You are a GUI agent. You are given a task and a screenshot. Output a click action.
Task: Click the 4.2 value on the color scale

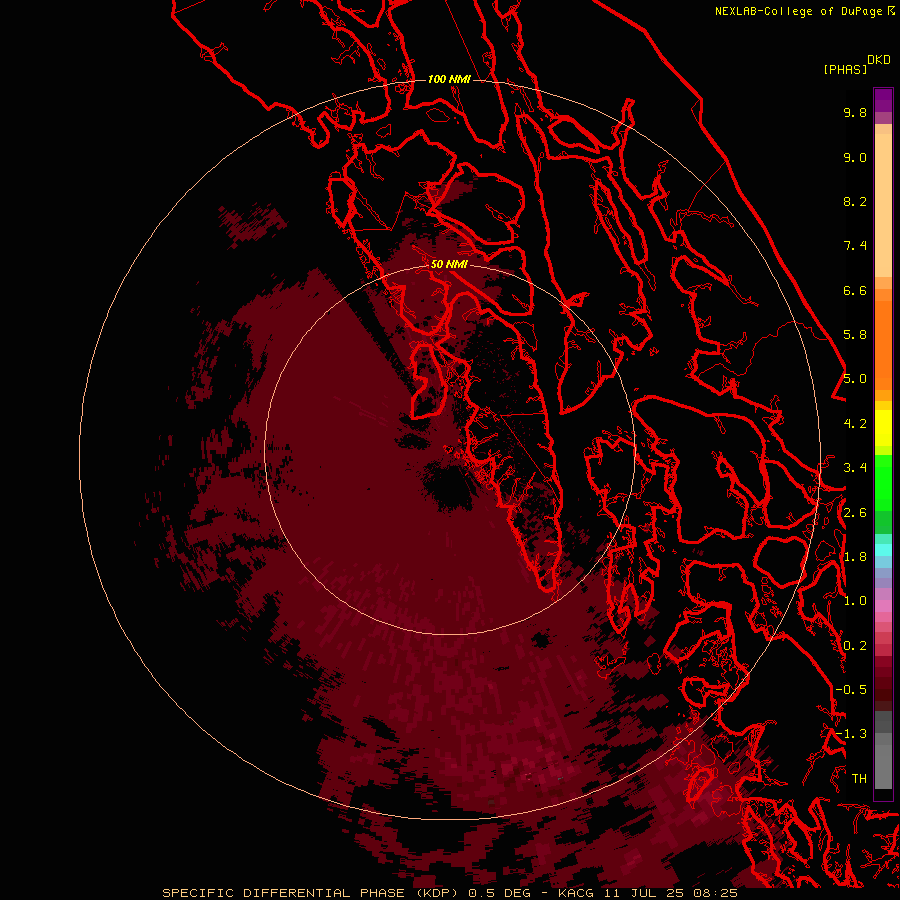click(x=855, y=424)
